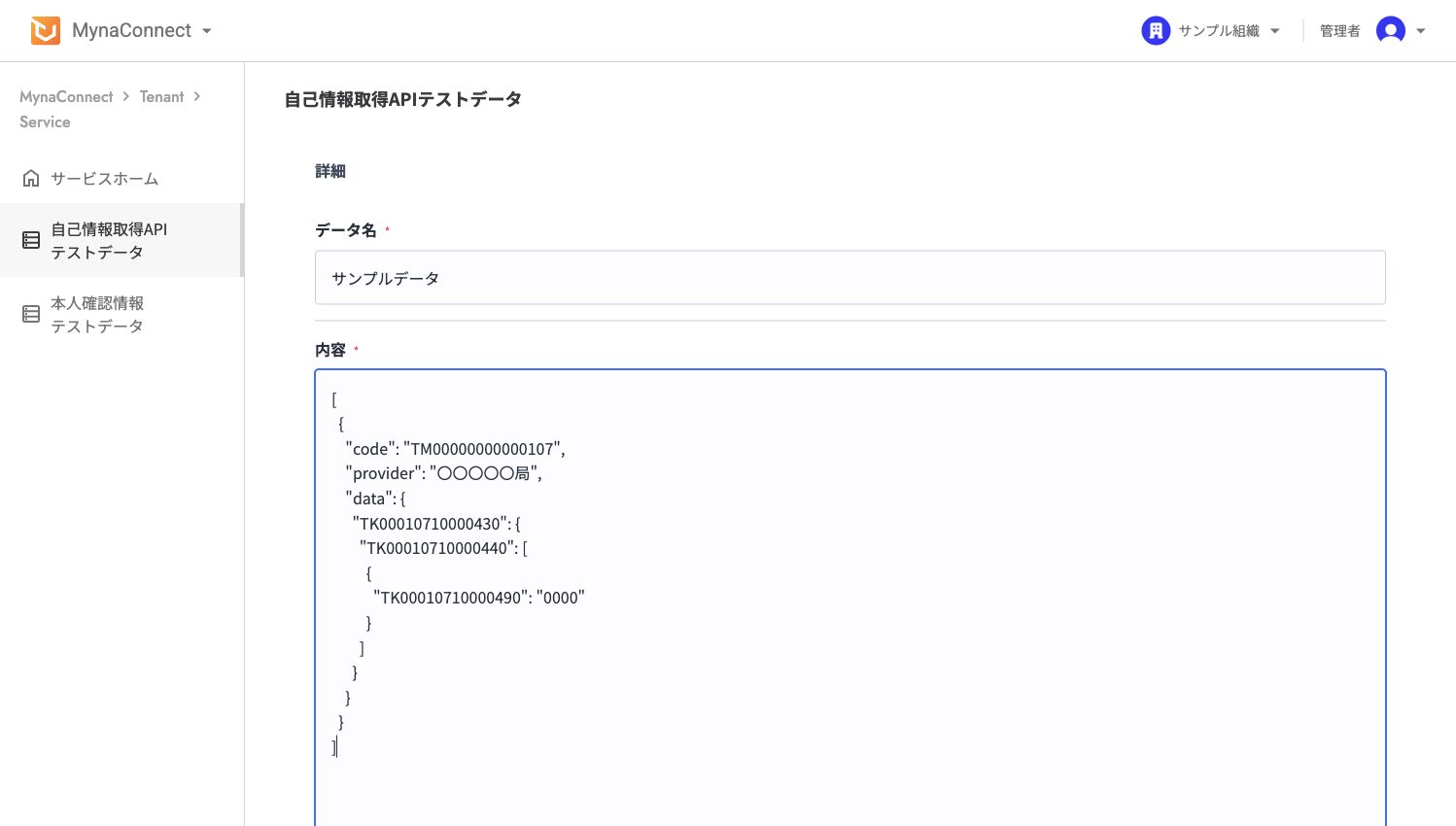
Task: Open サービスホーム in sidebar
Action: pyautogui.click(x=121, y=179)
